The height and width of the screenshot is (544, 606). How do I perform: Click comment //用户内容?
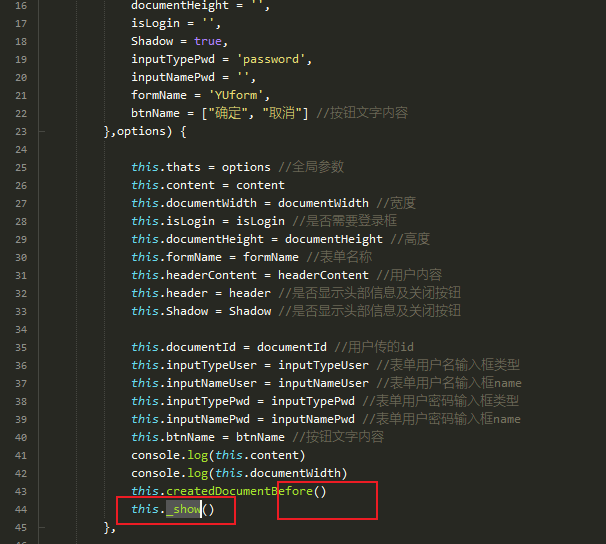coord(409,275)
